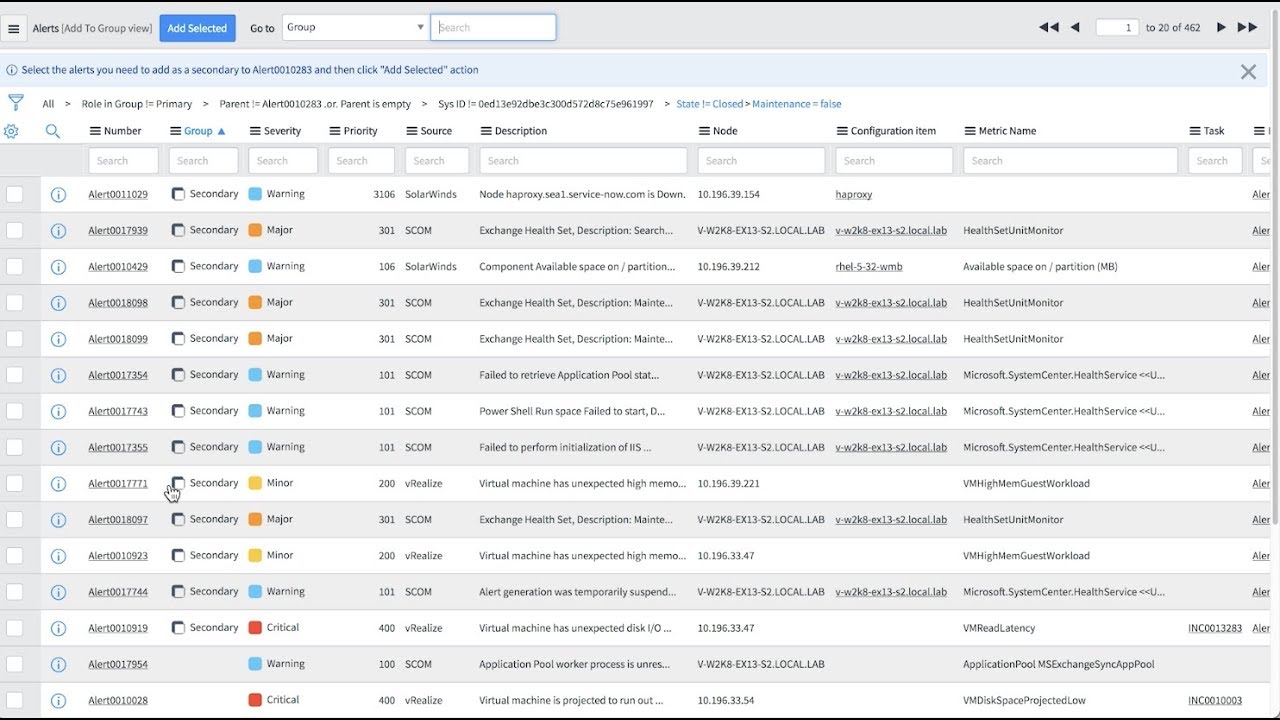1280x720 pixels.
Task: Open Priority column menu icon
Action: click(334, 131)
